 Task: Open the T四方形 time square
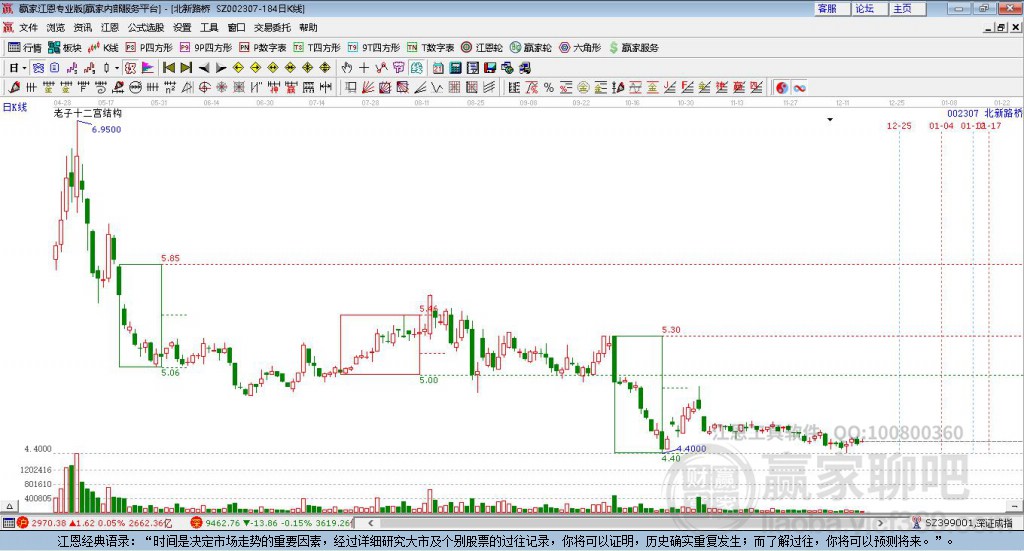click(x=317, y=48)
